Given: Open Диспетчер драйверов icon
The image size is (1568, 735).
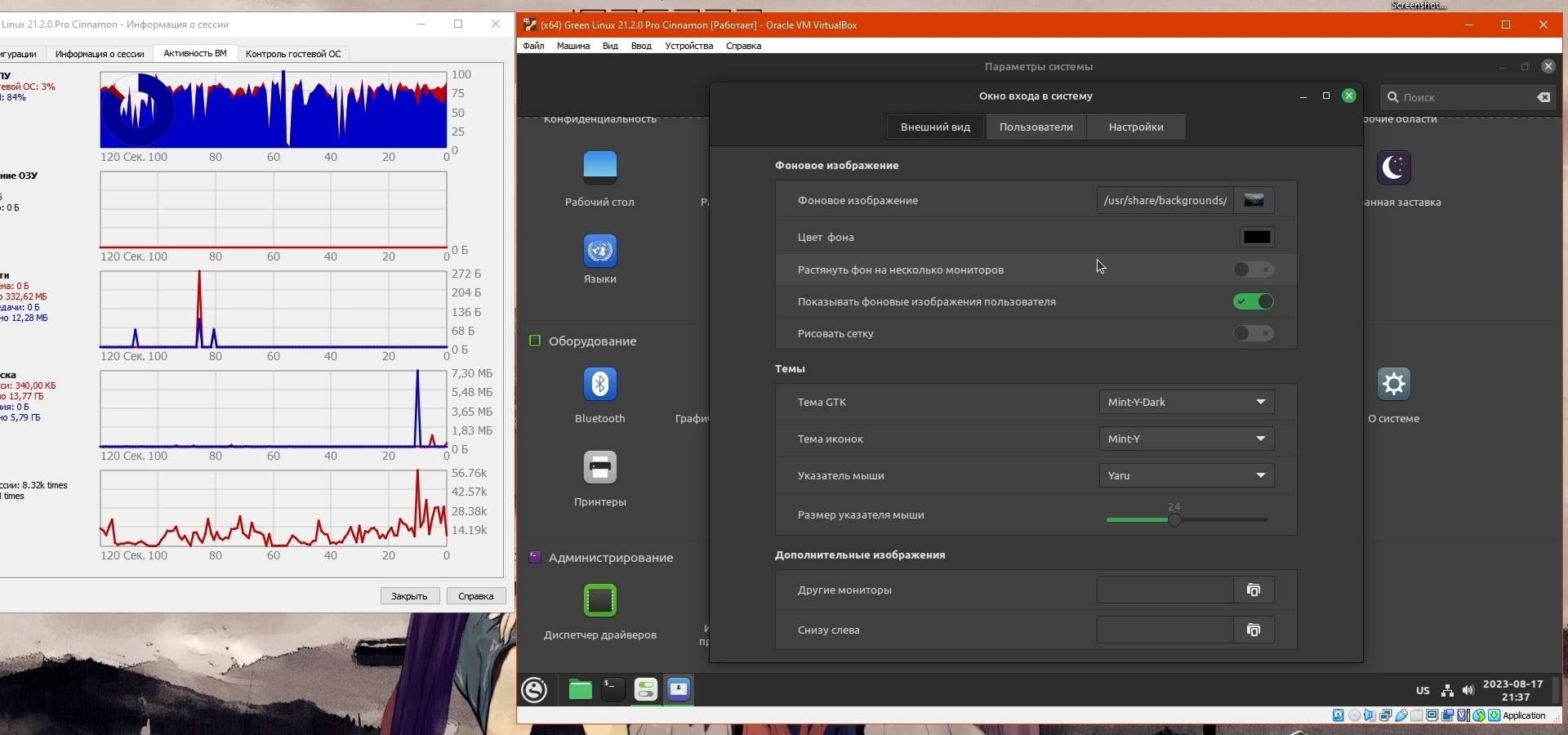Looking at the screenshot, I should 600,601.
